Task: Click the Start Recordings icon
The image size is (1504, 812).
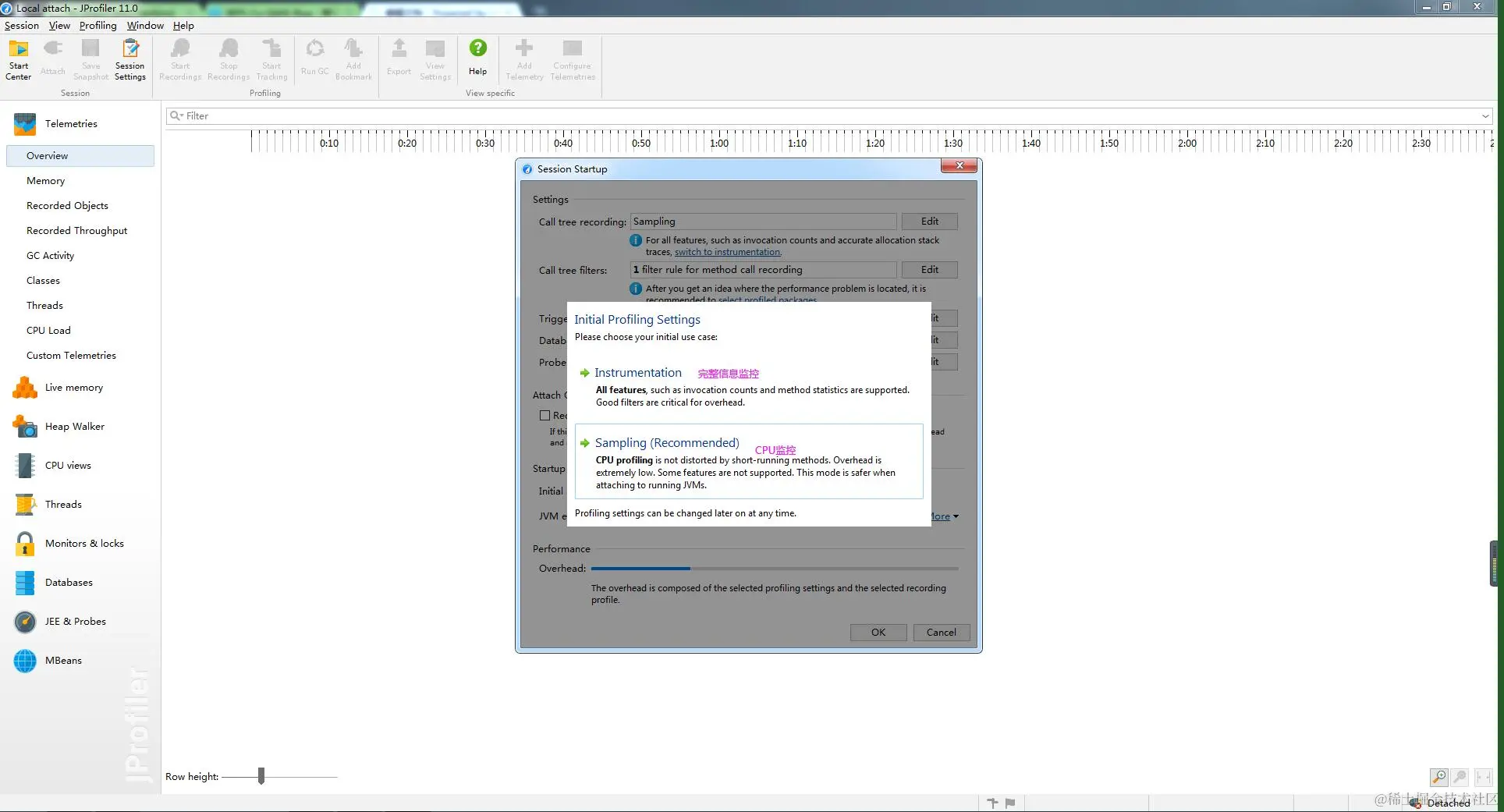Action: tap(180, 59)
